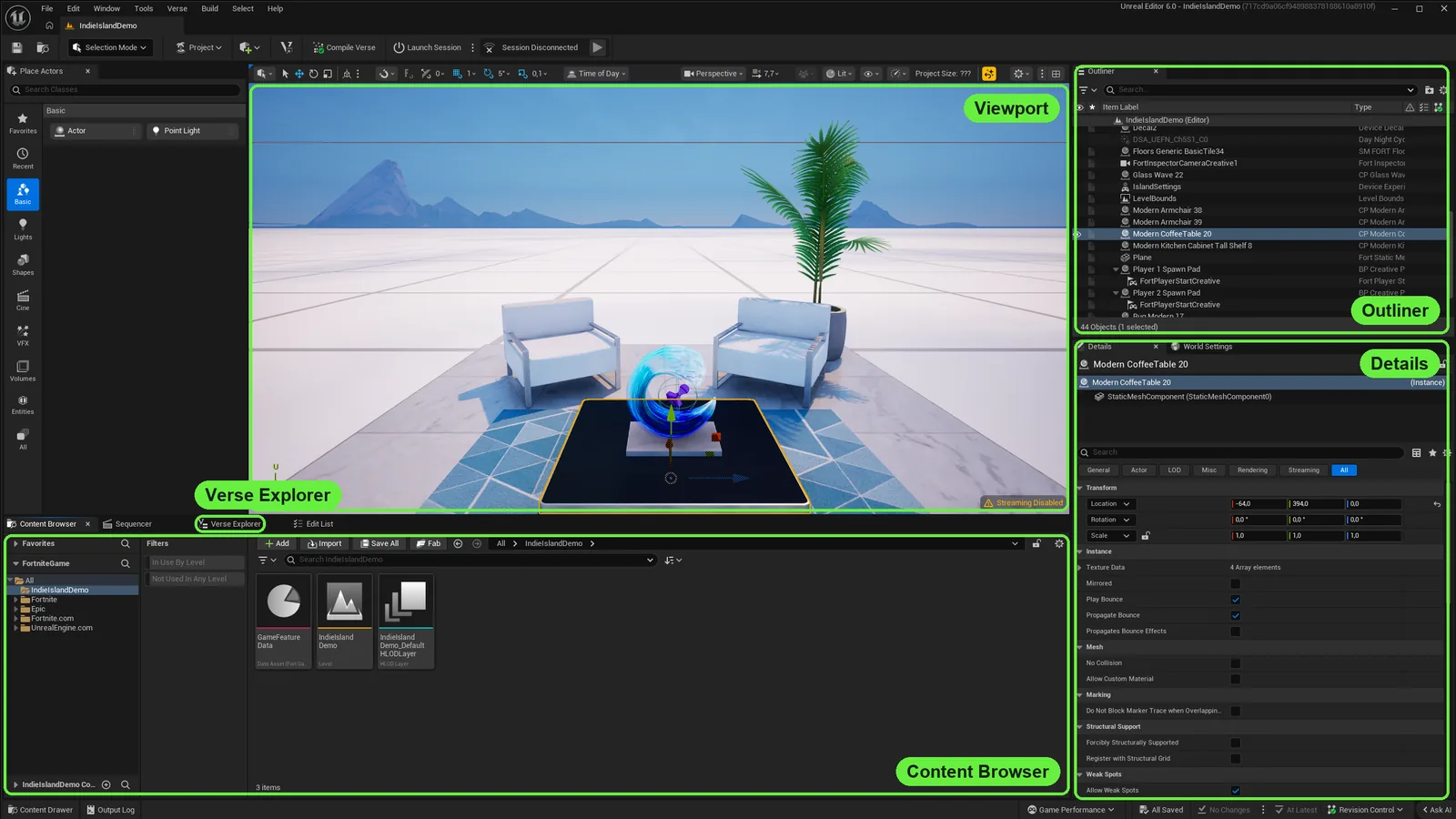Switch to the World Settings tab
This screenshot has height=819, width=1456.
(1201, 347)
